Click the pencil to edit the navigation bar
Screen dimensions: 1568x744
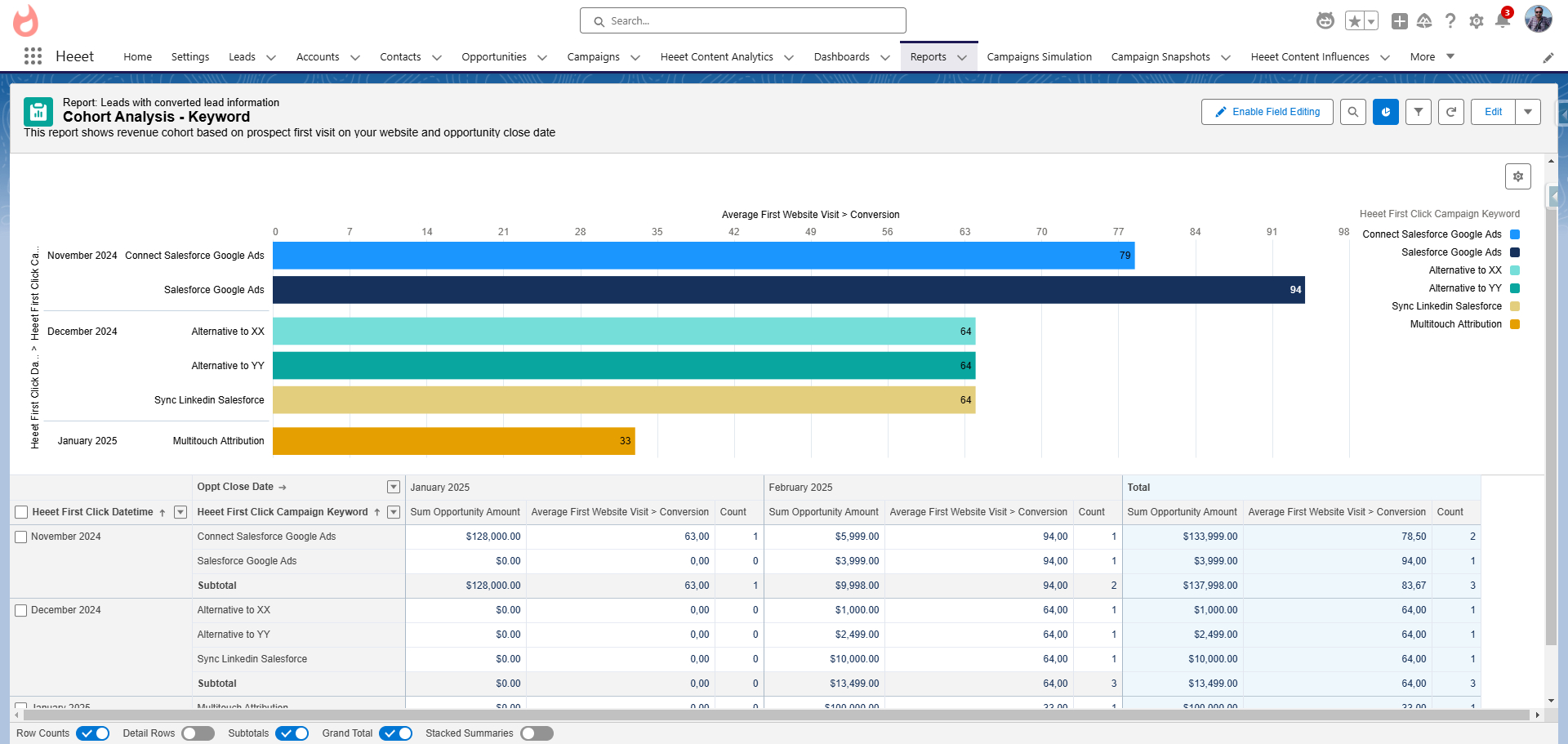tap(1548, 57)
